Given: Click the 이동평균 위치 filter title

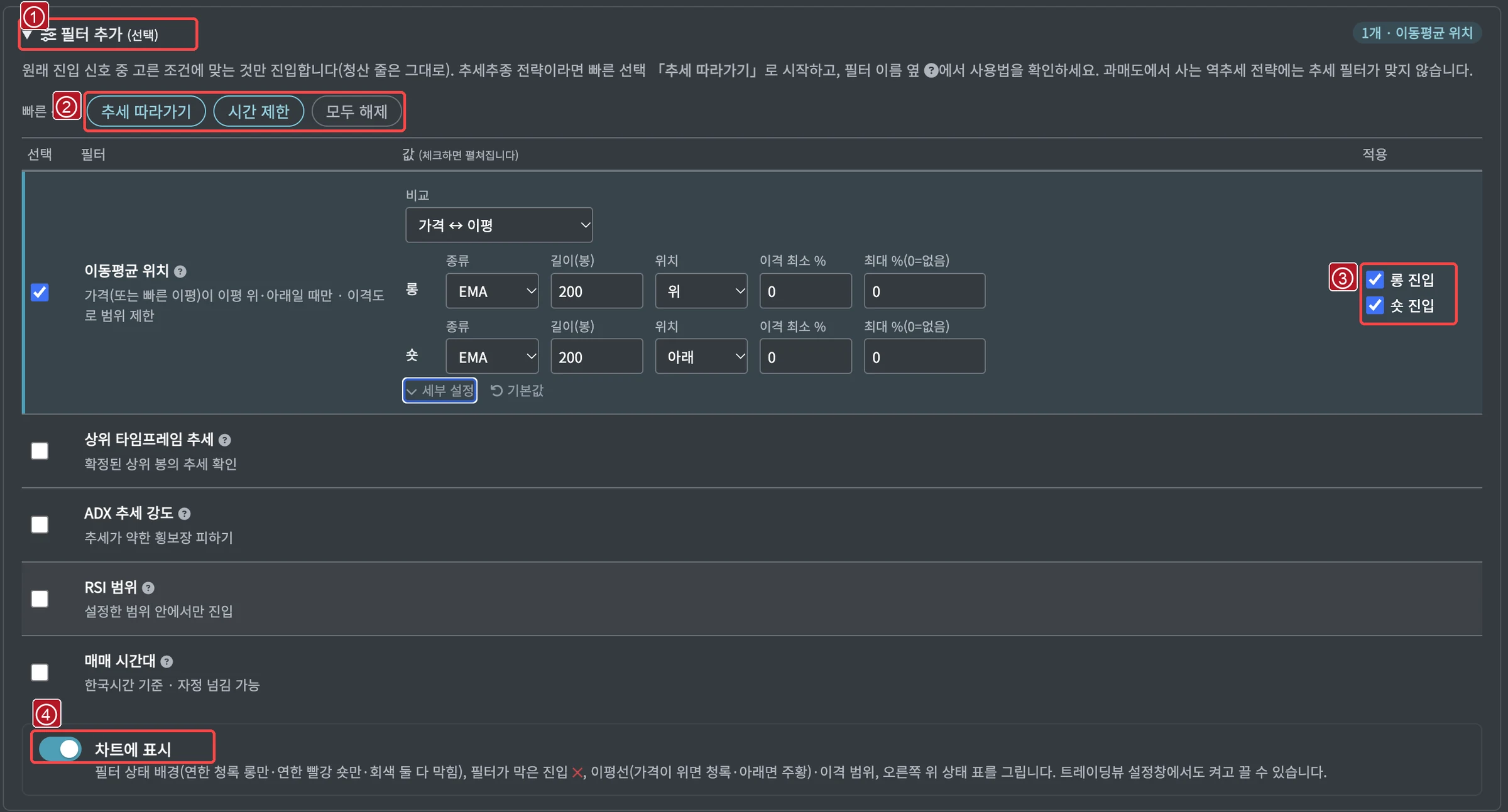Looking at the screenshot, I should [127, 271].
